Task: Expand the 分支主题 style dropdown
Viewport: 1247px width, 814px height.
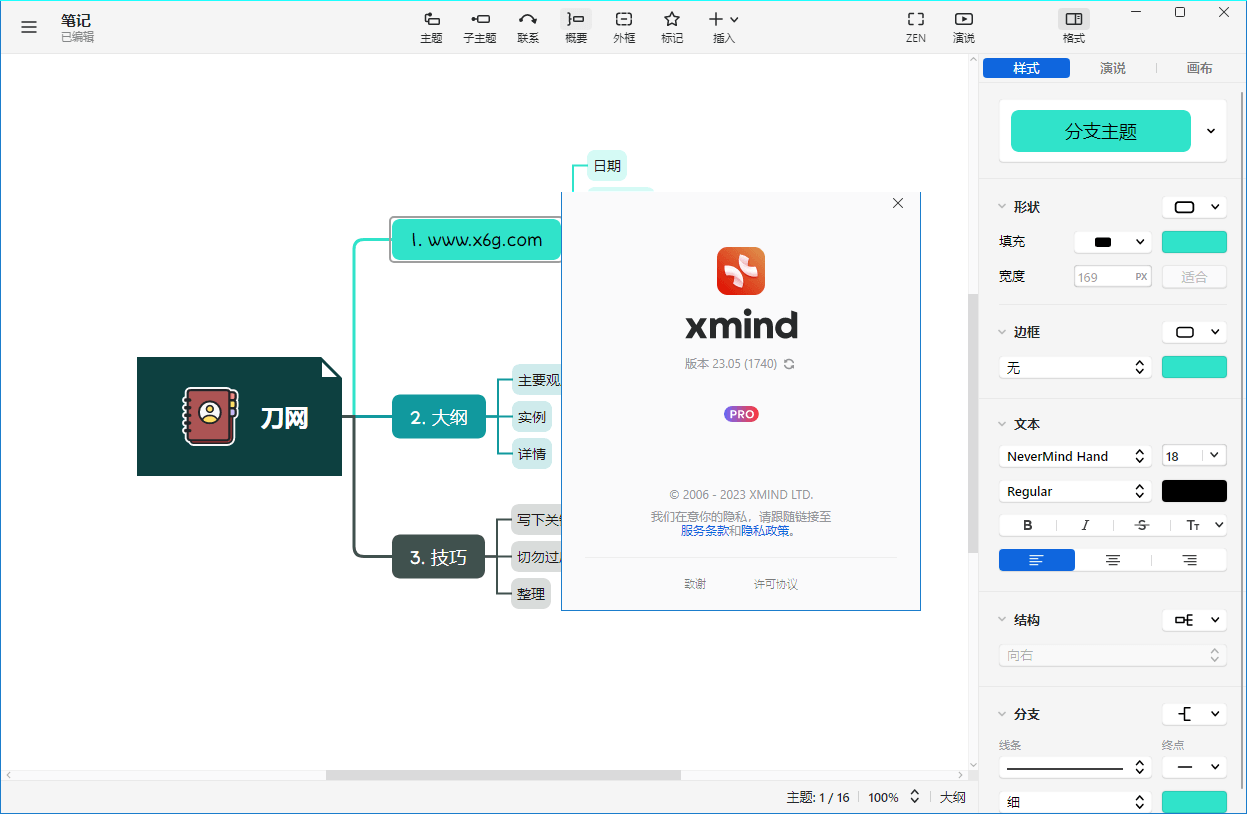Action: (1213, 131)
